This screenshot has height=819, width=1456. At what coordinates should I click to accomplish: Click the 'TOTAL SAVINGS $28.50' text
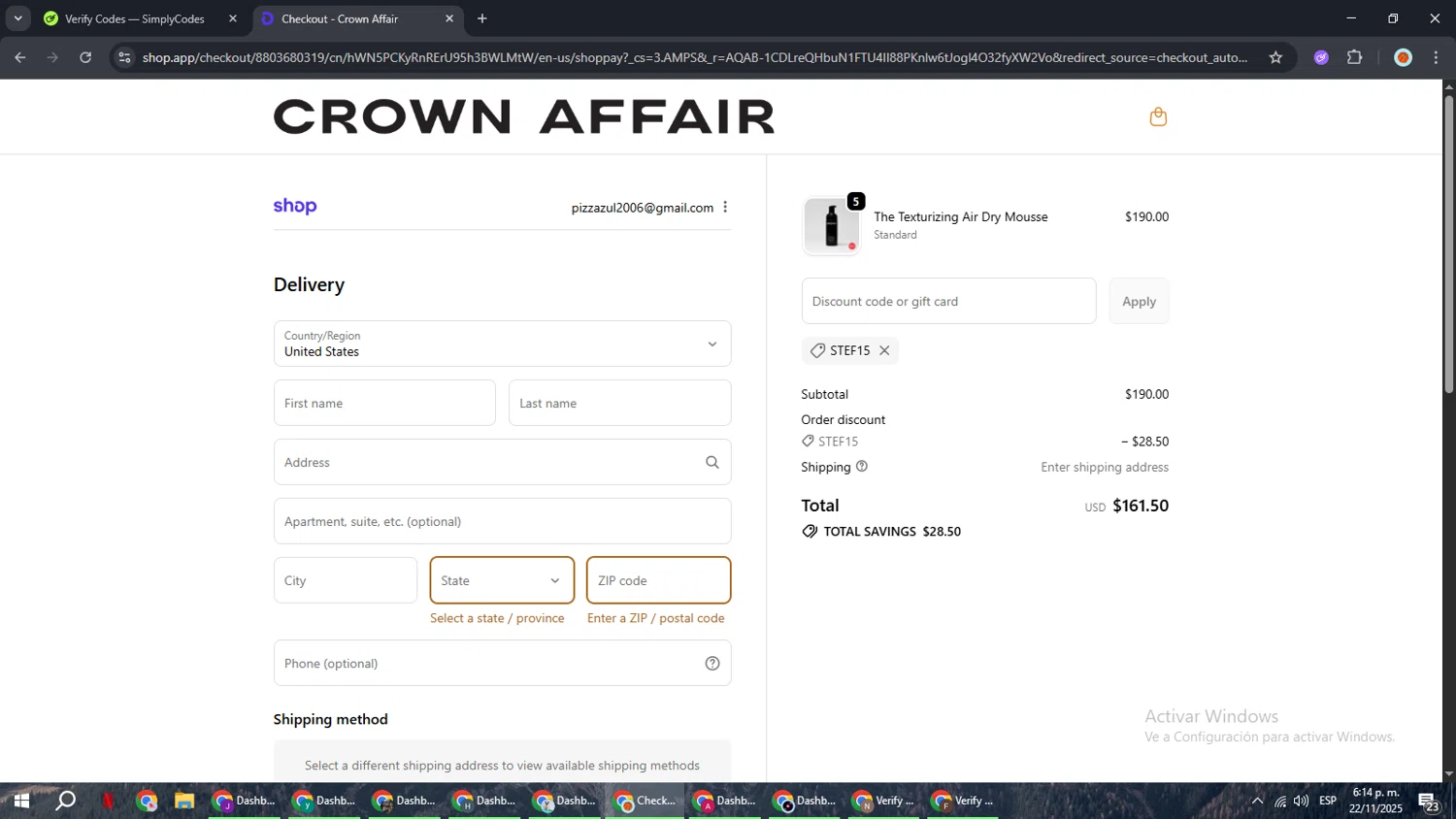(892, 532)
